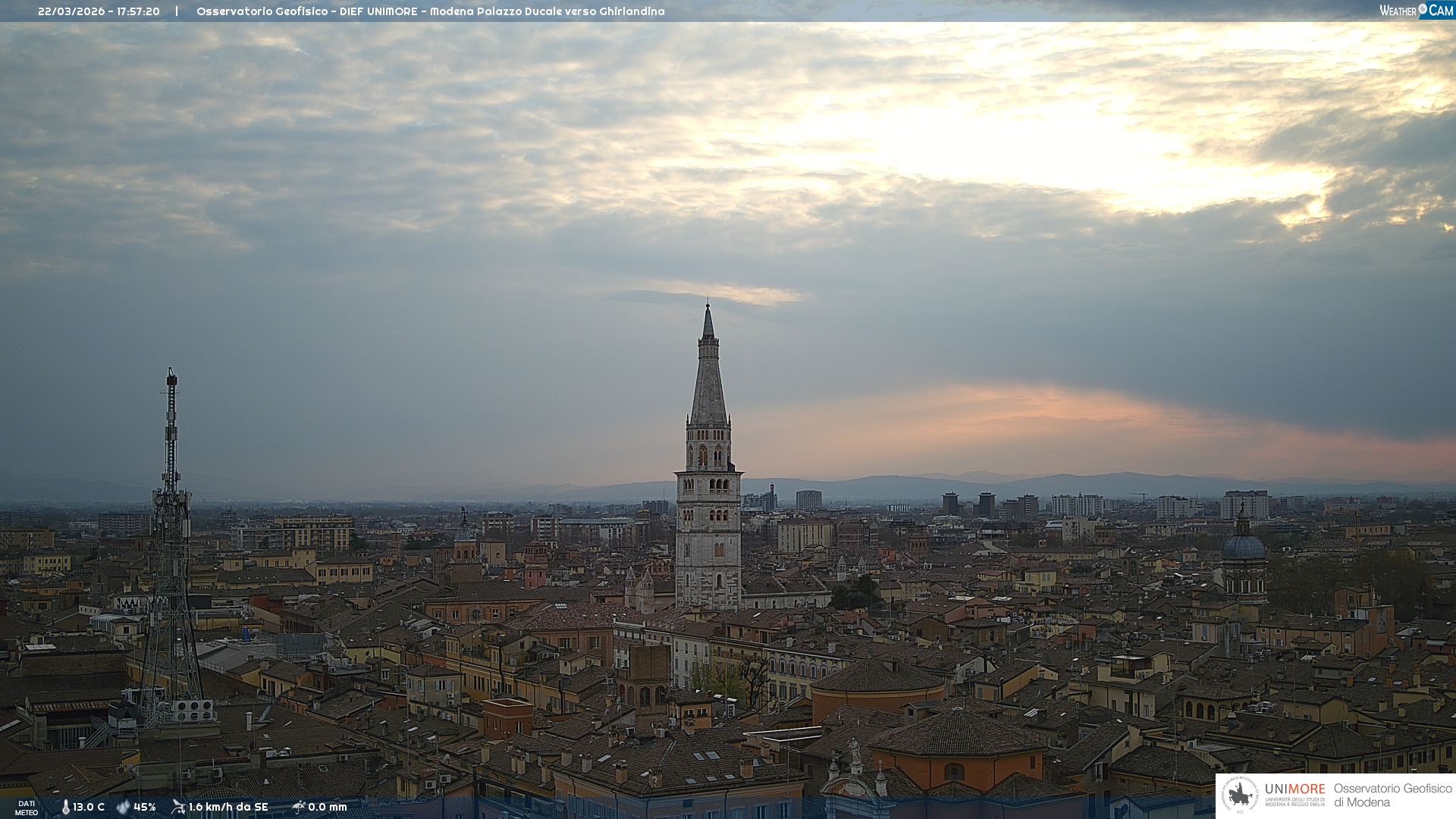Click the thermometer temperature icon
Viewport: 1456px width, 819px height.
pos(65,808)
